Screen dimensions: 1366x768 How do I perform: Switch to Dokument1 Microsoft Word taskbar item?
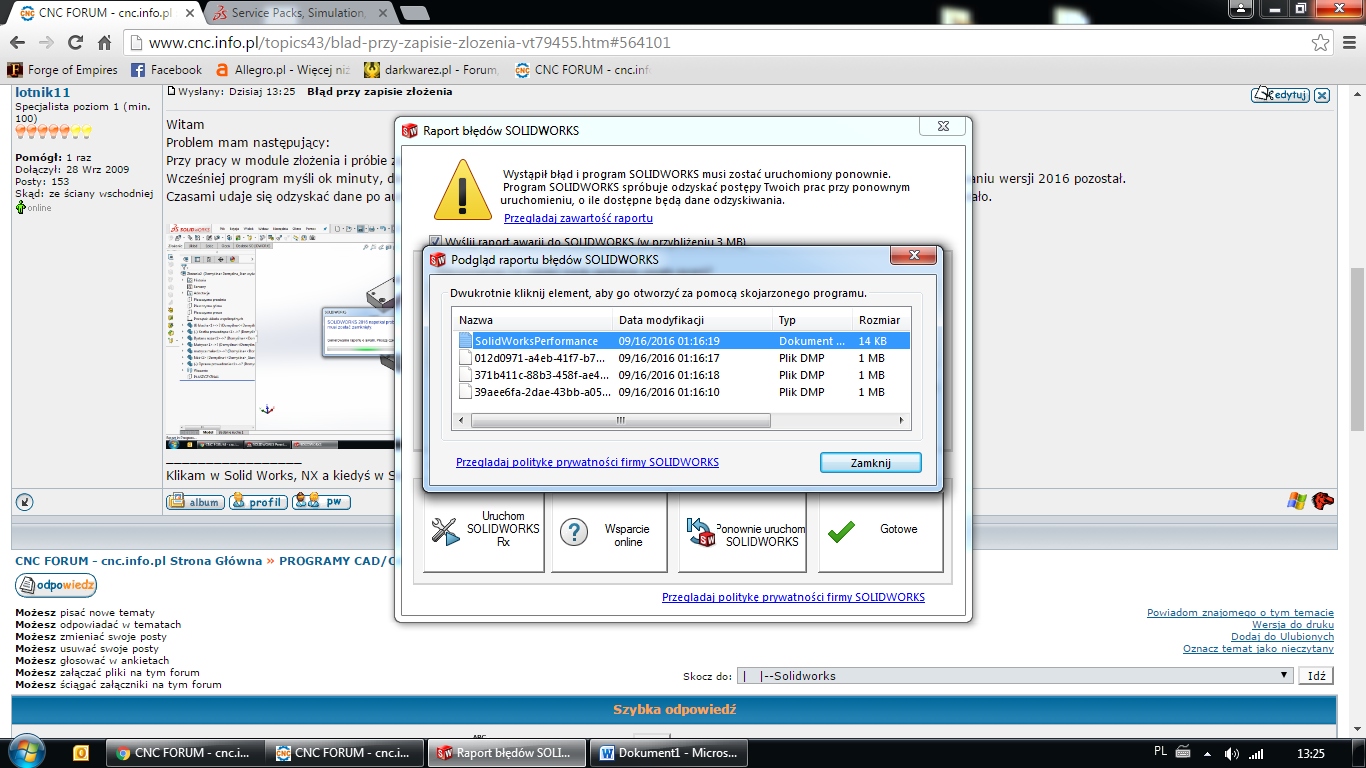click(x=669, y=753)
